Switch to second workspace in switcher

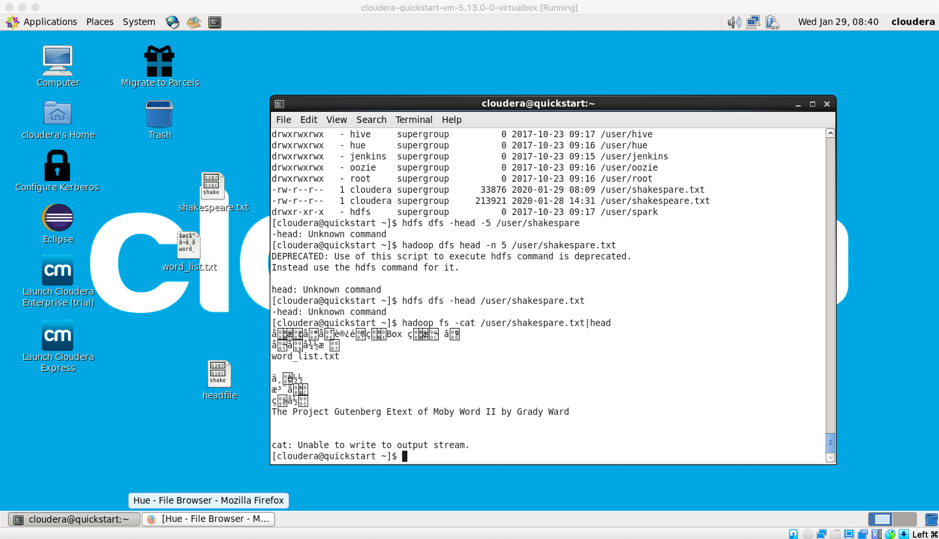tap(905, 519)
